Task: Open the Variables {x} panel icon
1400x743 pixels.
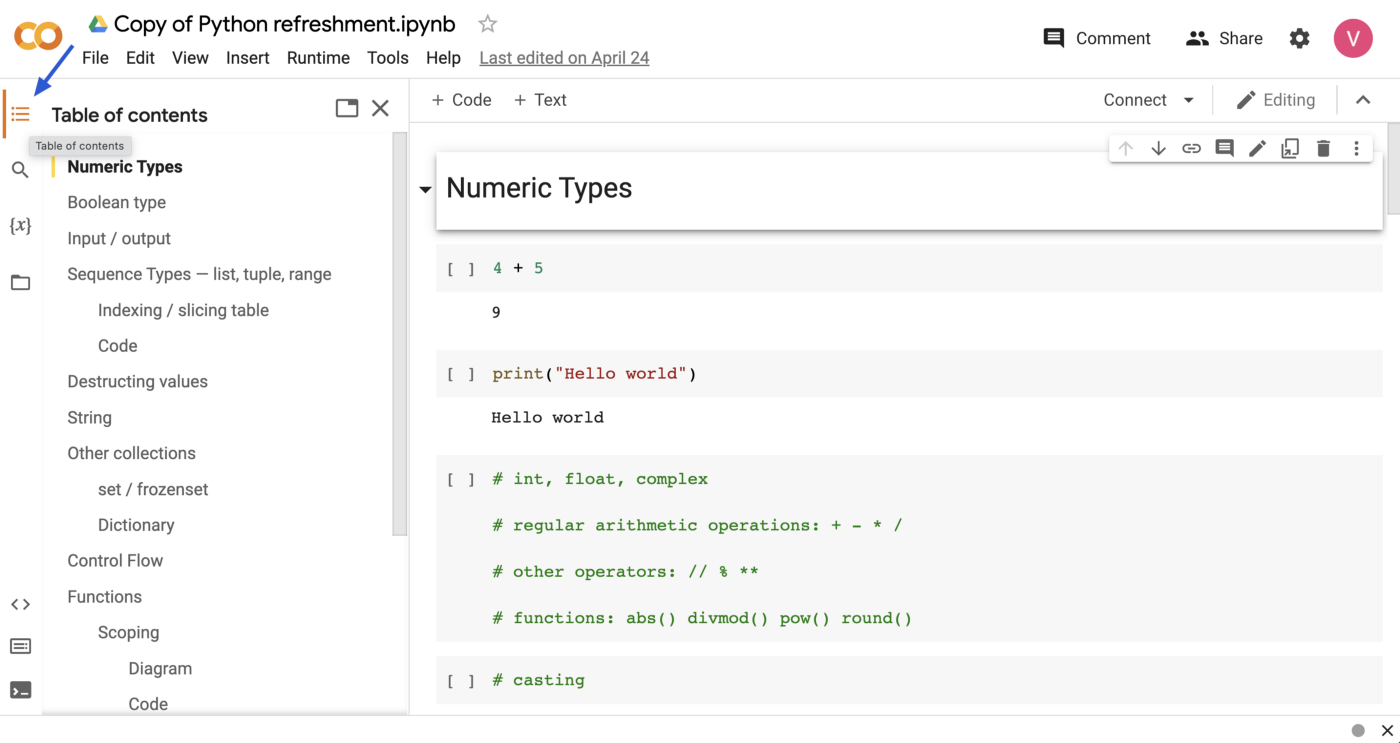Action: (x=20, y=226)
